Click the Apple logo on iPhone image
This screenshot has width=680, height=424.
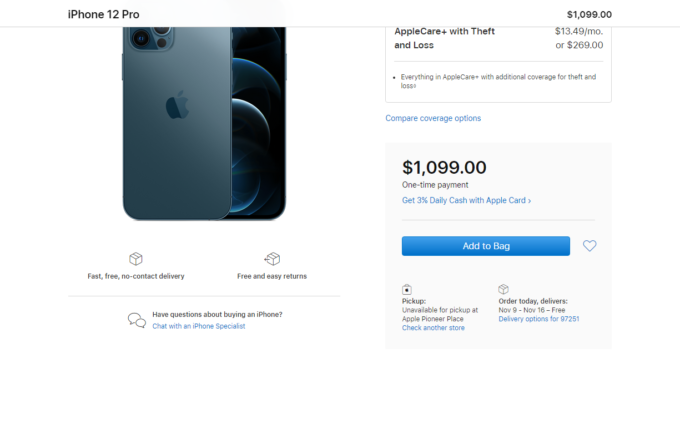(177, 105)
